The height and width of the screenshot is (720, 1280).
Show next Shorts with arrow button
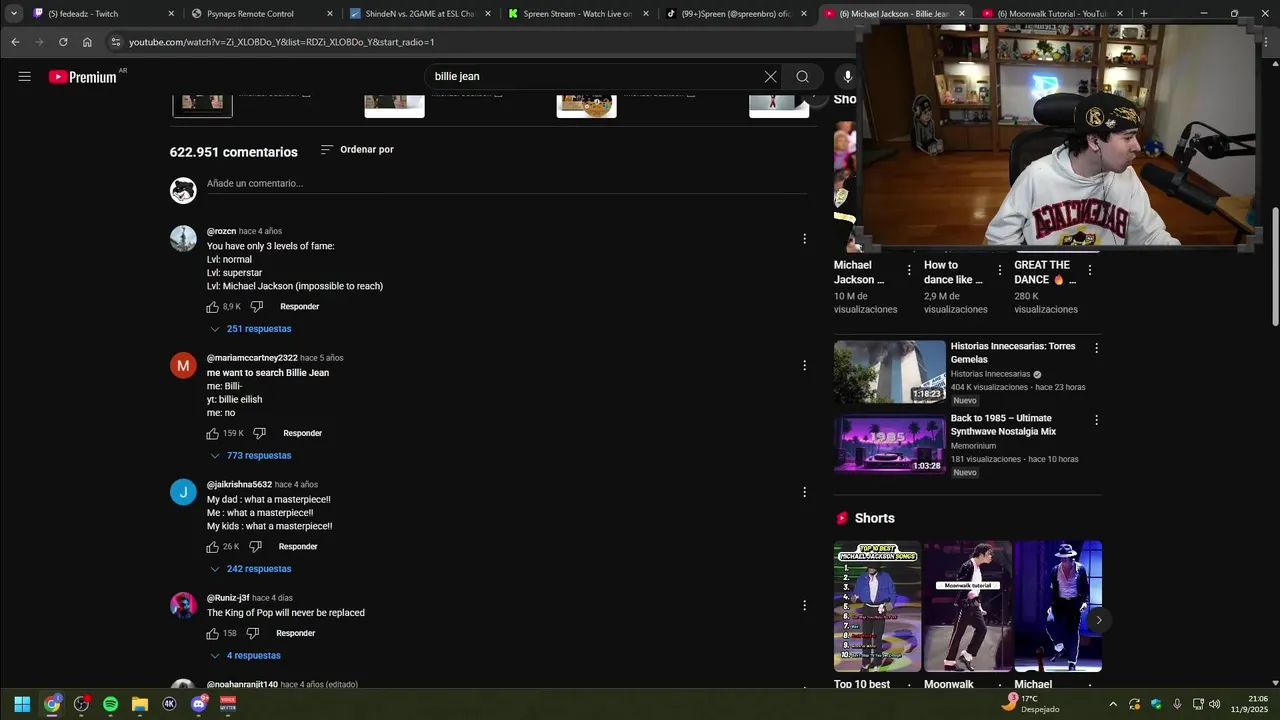[x=1098, y=620]
